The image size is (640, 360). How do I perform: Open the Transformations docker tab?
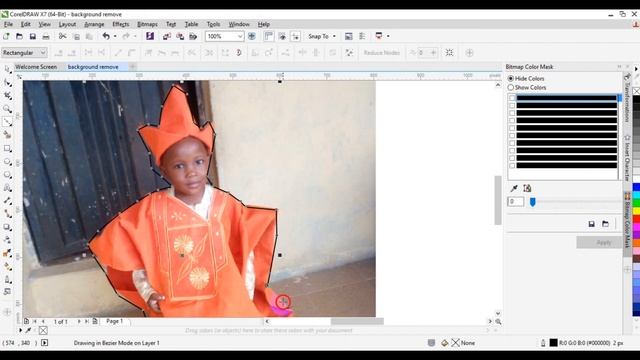627,98
